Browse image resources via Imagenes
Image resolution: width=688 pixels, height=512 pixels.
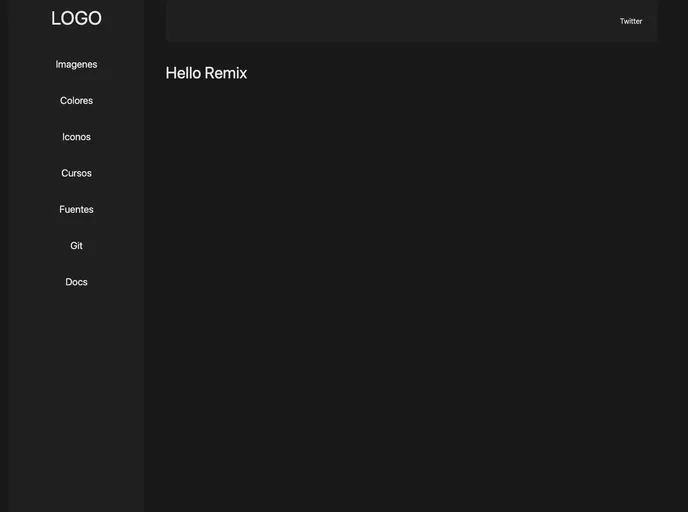(76, 64)
